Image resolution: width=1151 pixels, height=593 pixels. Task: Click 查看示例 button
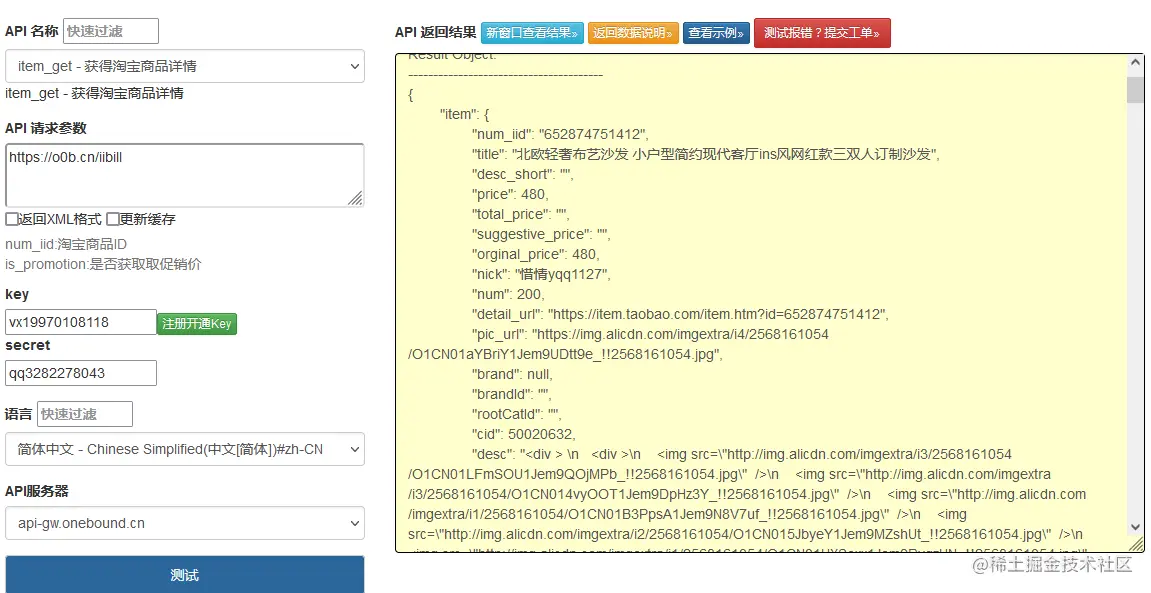(716, 33)
